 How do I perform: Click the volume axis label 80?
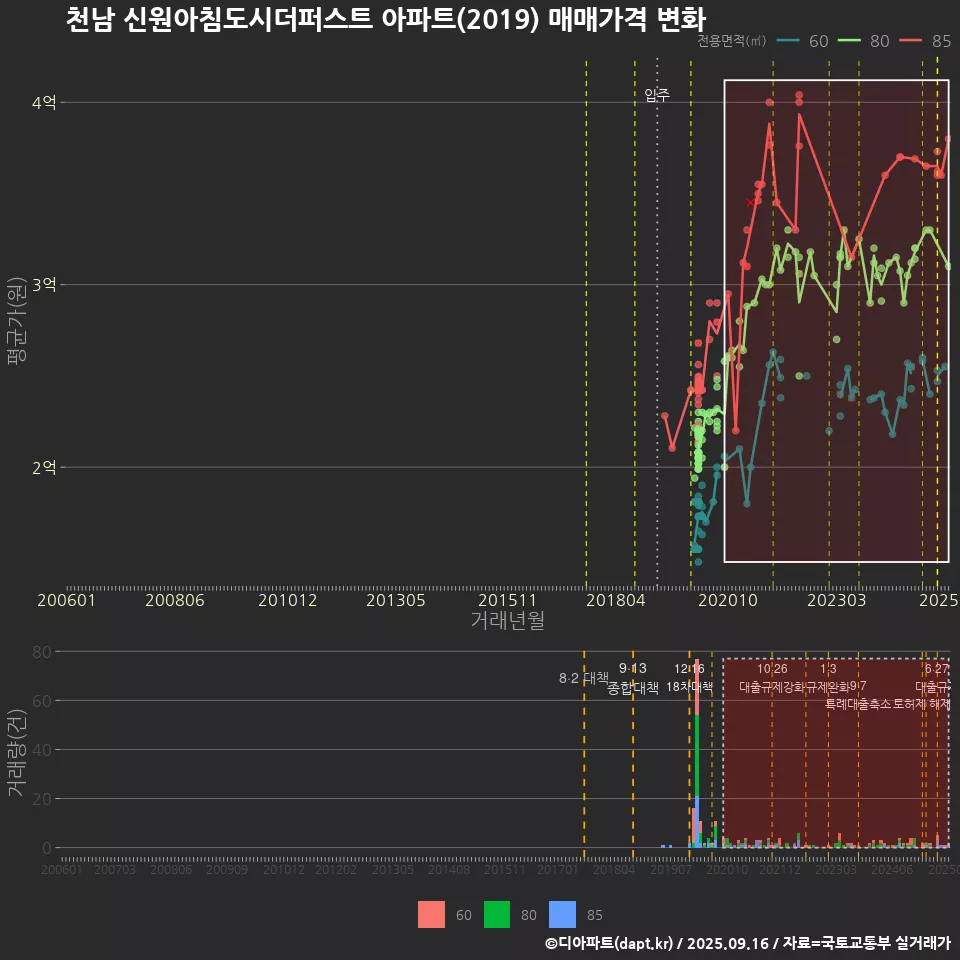[42, 652]
